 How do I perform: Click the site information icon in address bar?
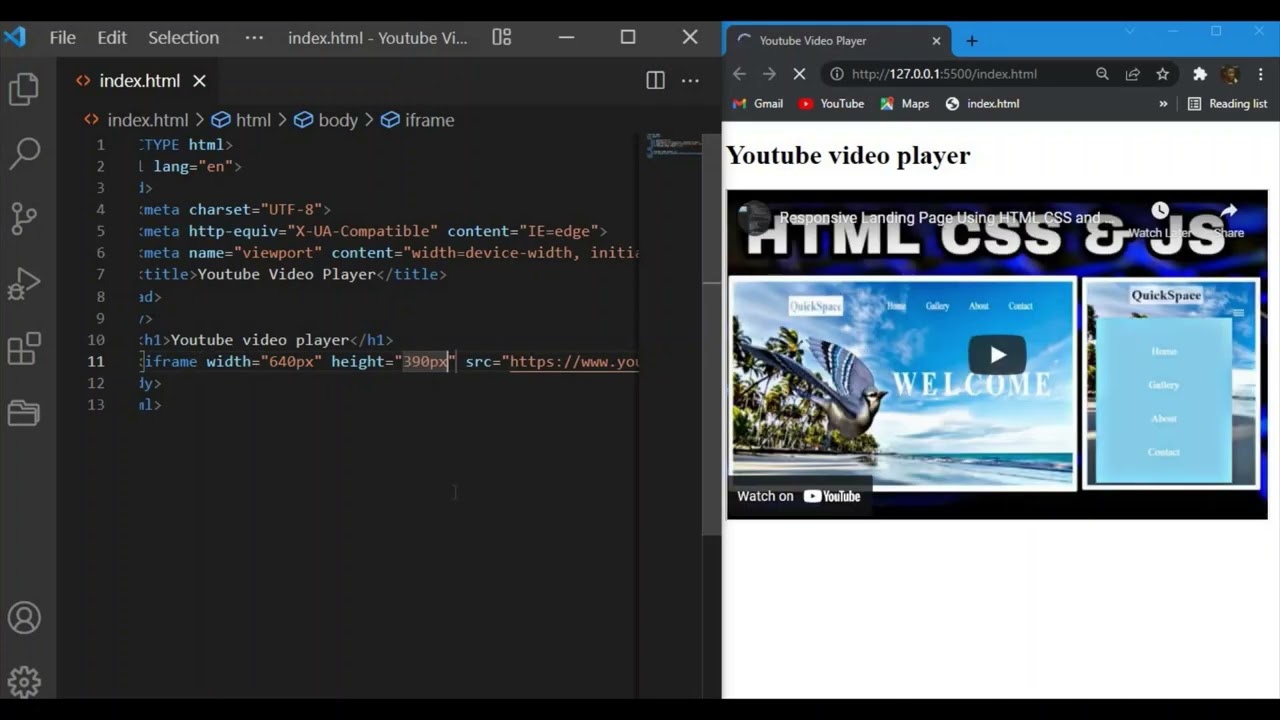(836, 74)
